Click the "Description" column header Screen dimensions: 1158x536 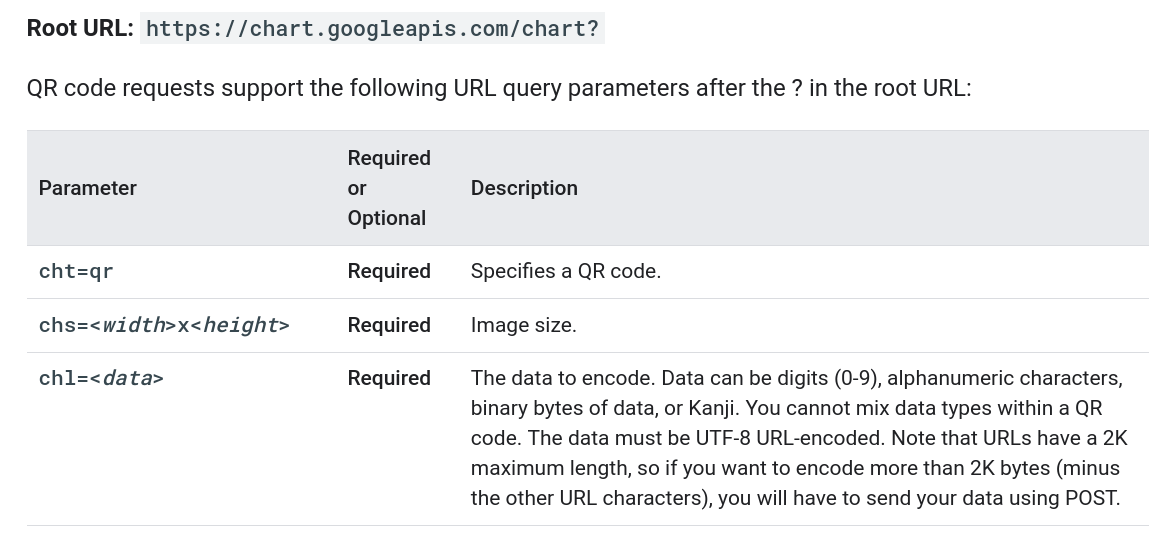coord(524,188)
